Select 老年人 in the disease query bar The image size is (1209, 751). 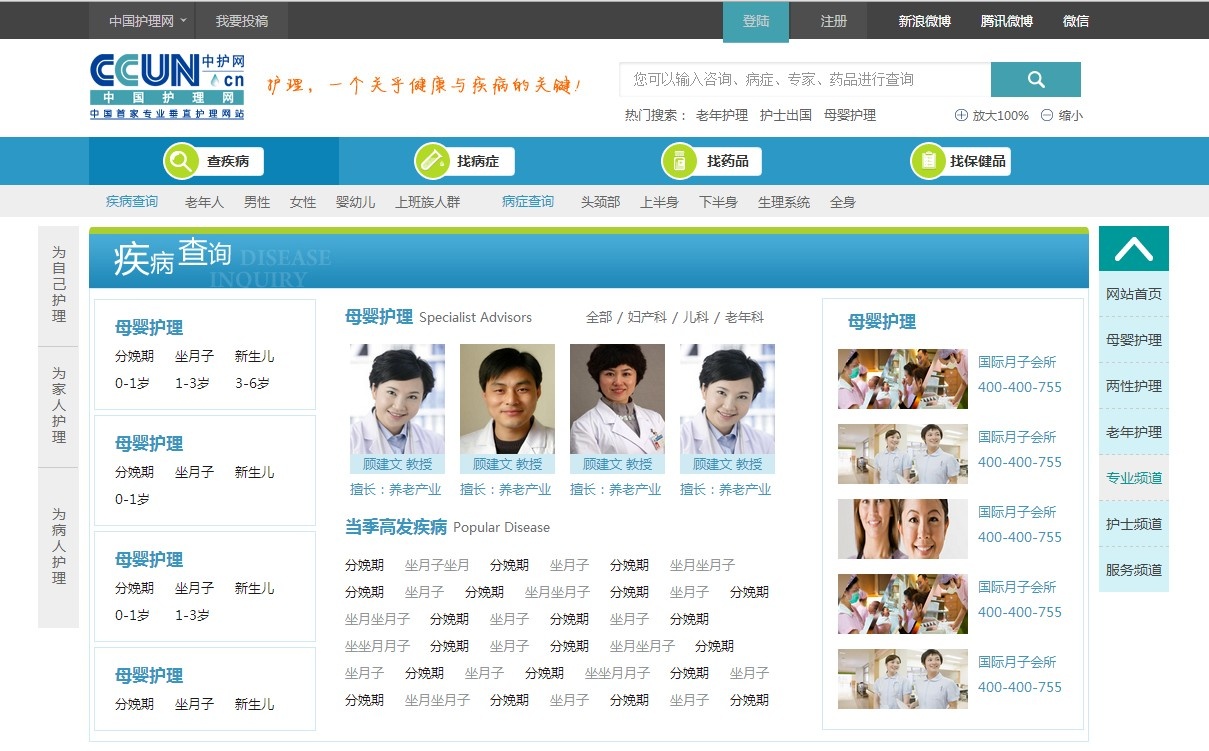point(204,202)
